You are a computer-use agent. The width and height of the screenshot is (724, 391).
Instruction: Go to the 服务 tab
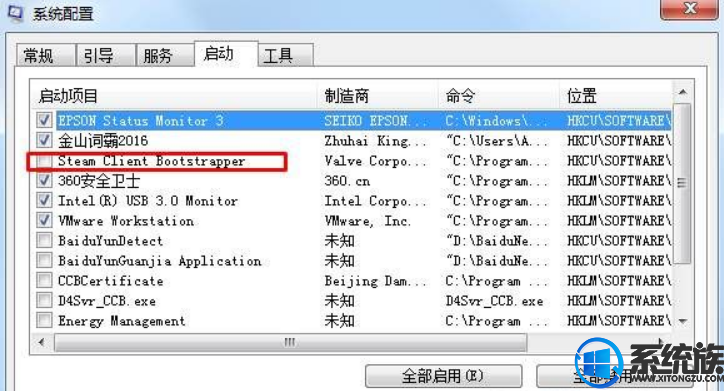[x=165, y=56]
